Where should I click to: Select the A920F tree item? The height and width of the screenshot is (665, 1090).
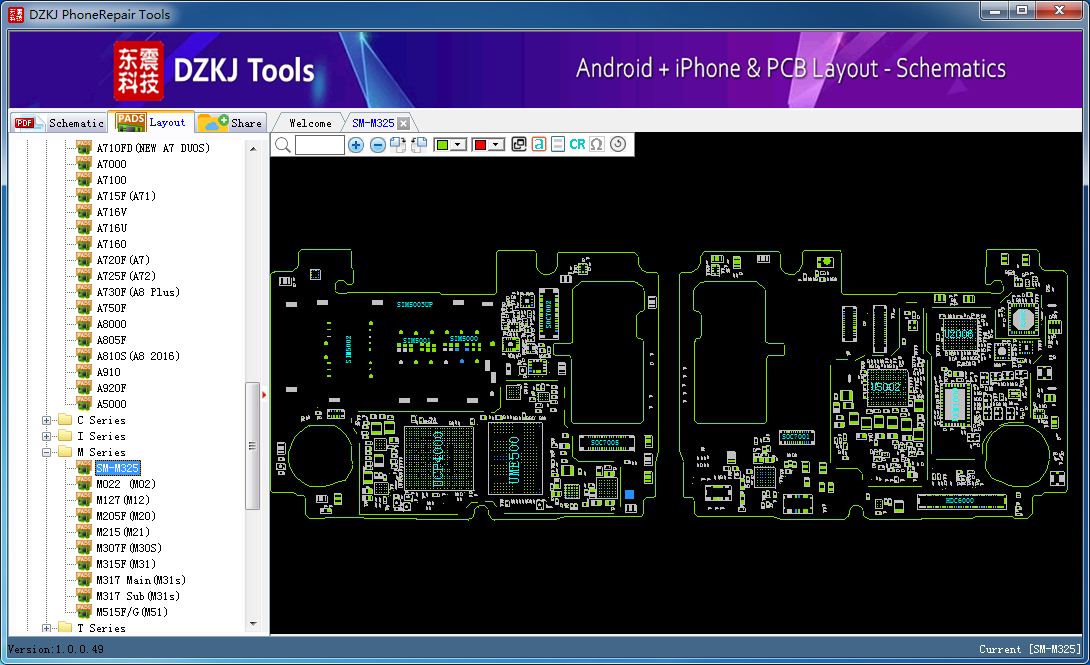pyautogui.click(x=111, y=388)
